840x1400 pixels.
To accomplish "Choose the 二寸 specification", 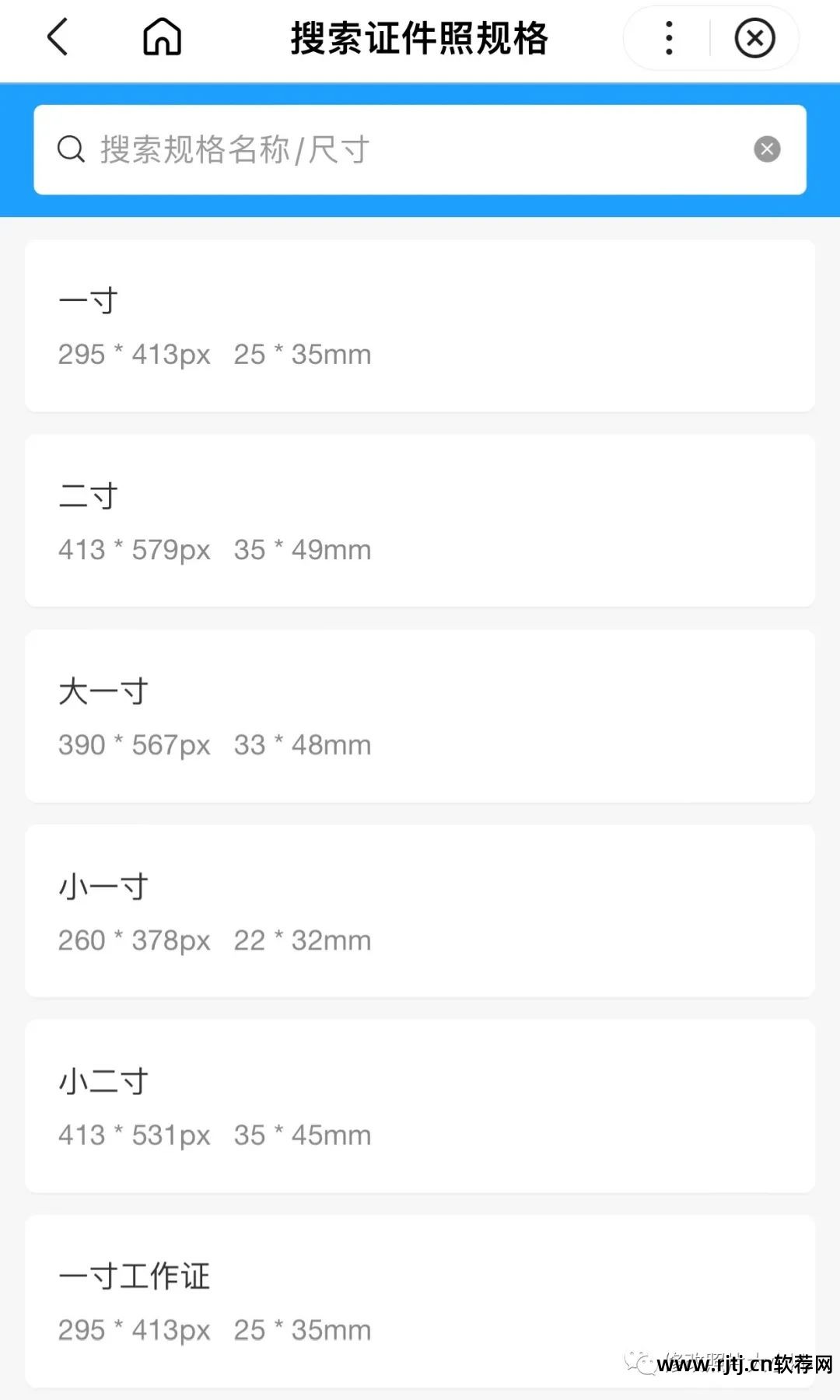I will tap(420, 521).
